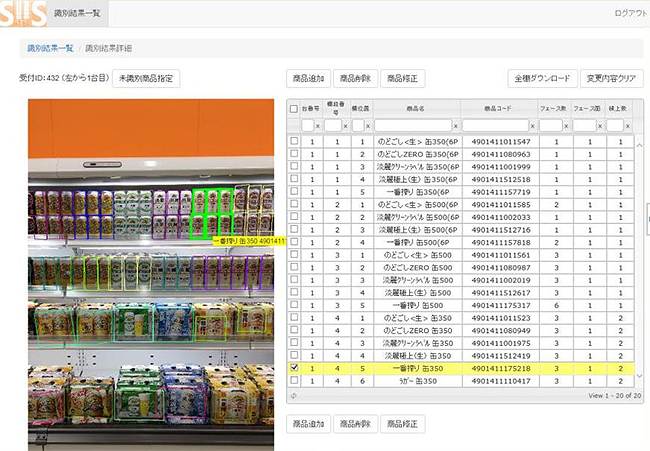Select the product code 4901411001975 cell
This screenshot has height=451, width=650.
tap(501, 343)
